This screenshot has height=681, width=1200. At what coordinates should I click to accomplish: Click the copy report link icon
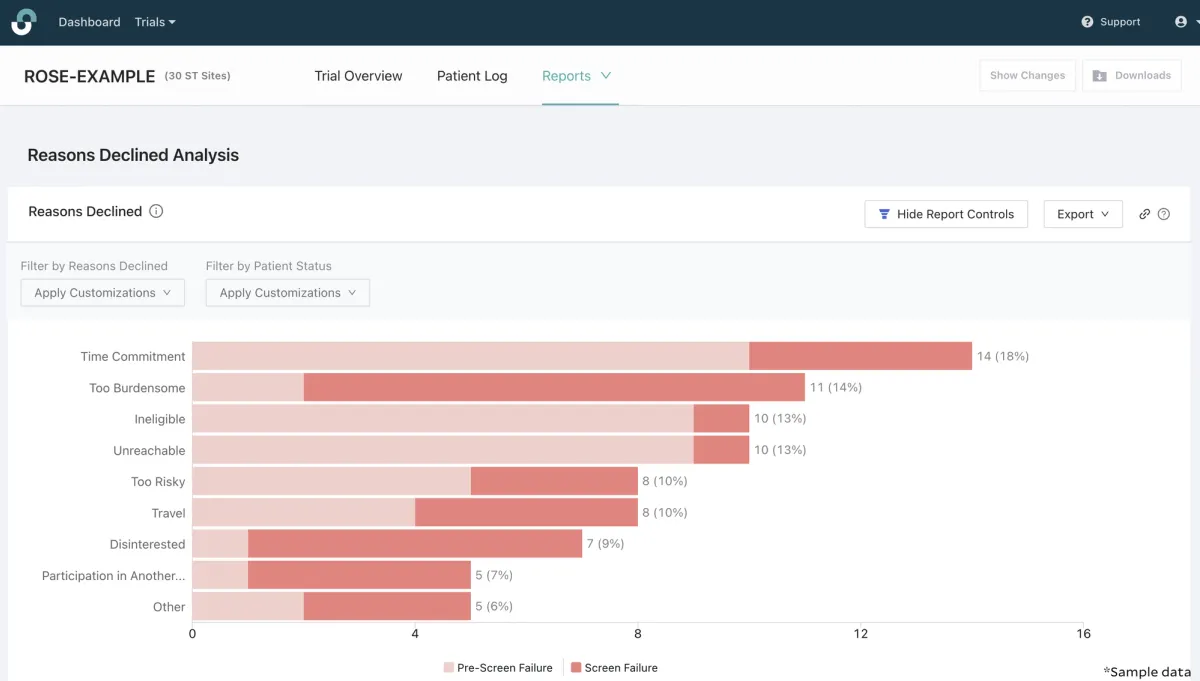[1144, 213]
